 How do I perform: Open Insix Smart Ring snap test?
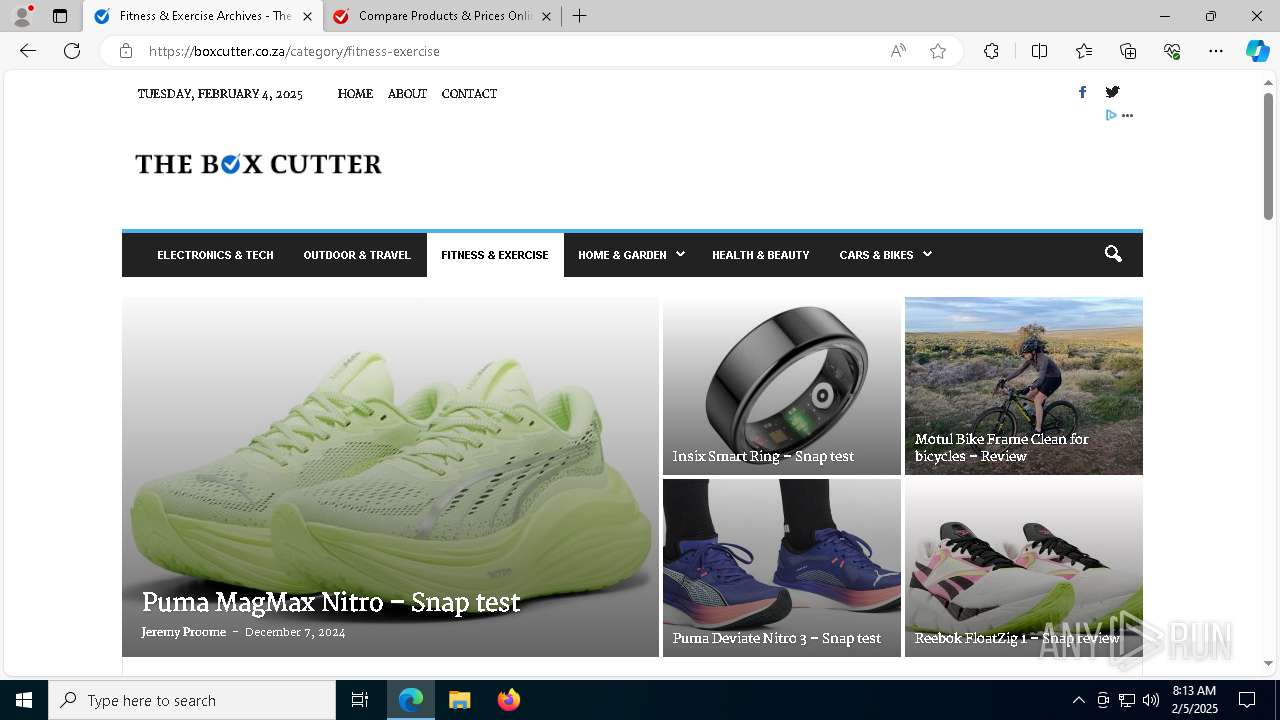click(x=763, y=456)
